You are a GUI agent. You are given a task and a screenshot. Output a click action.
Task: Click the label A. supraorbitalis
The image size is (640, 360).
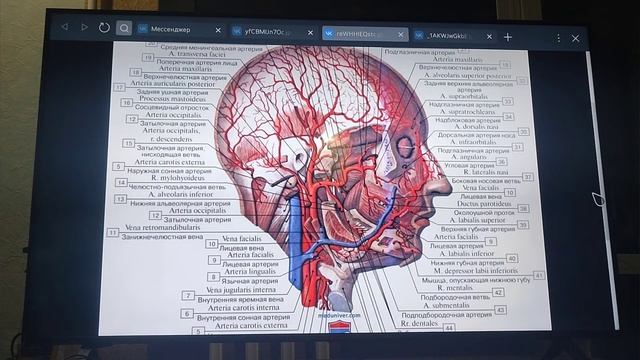463,96
